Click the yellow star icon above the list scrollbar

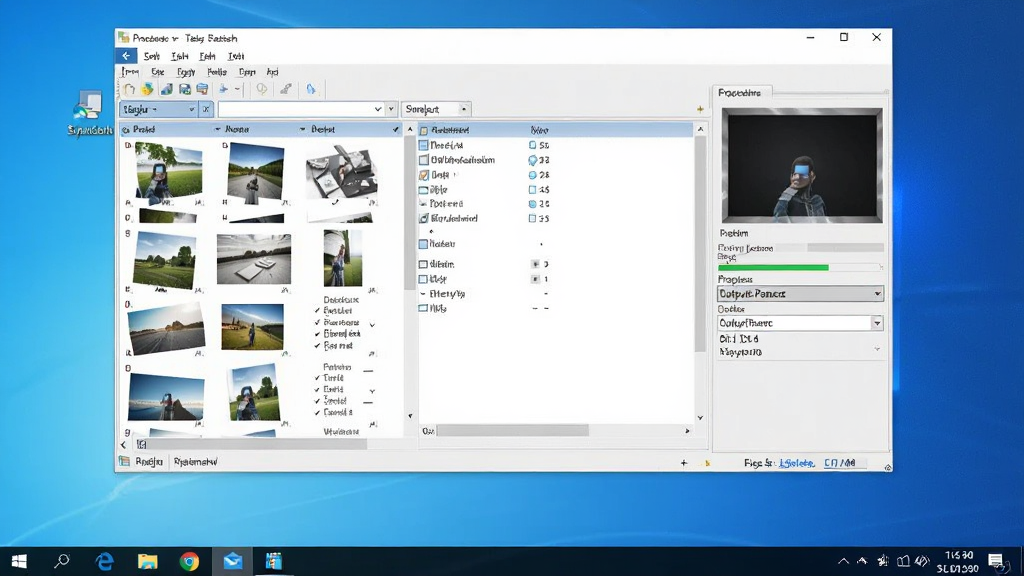(x=700, y=109)
